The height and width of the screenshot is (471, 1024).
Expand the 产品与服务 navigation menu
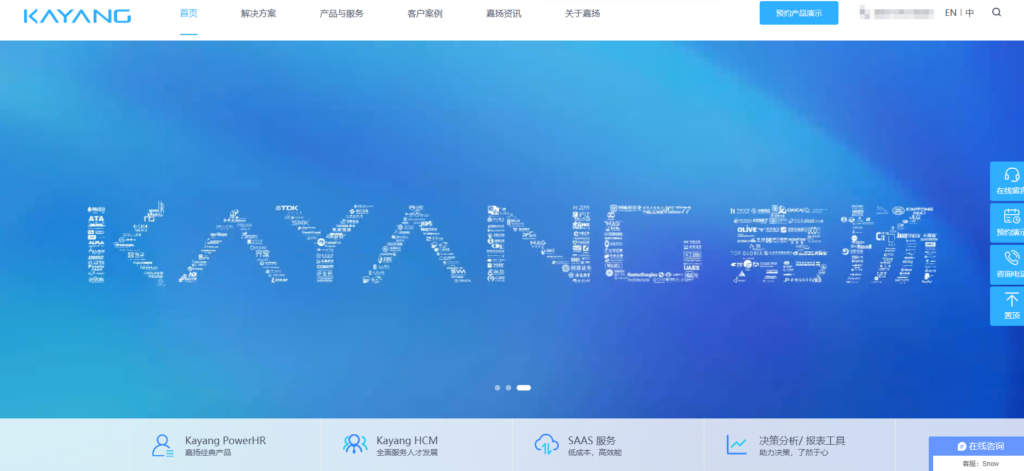click(342, 15)
